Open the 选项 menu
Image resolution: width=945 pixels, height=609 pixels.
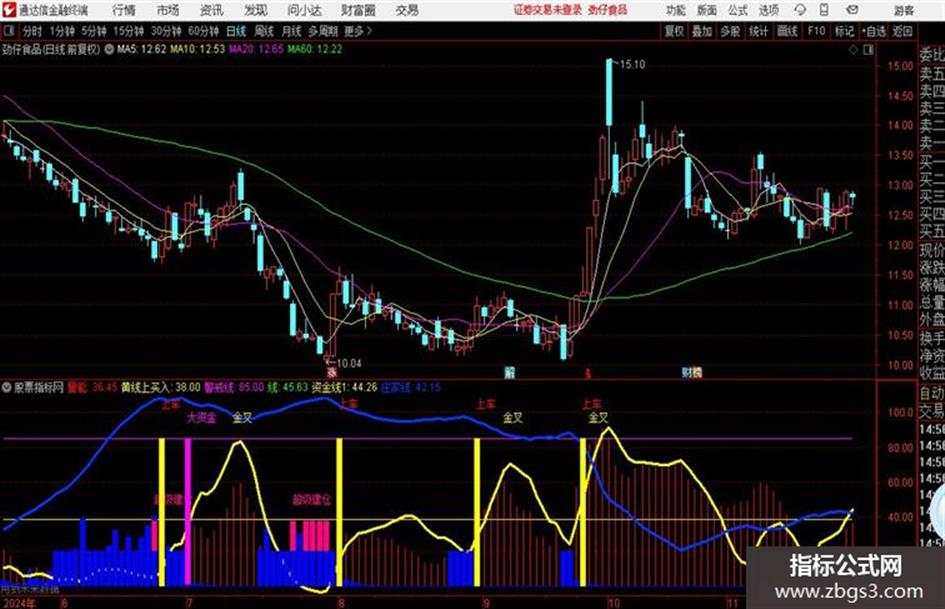769,10
